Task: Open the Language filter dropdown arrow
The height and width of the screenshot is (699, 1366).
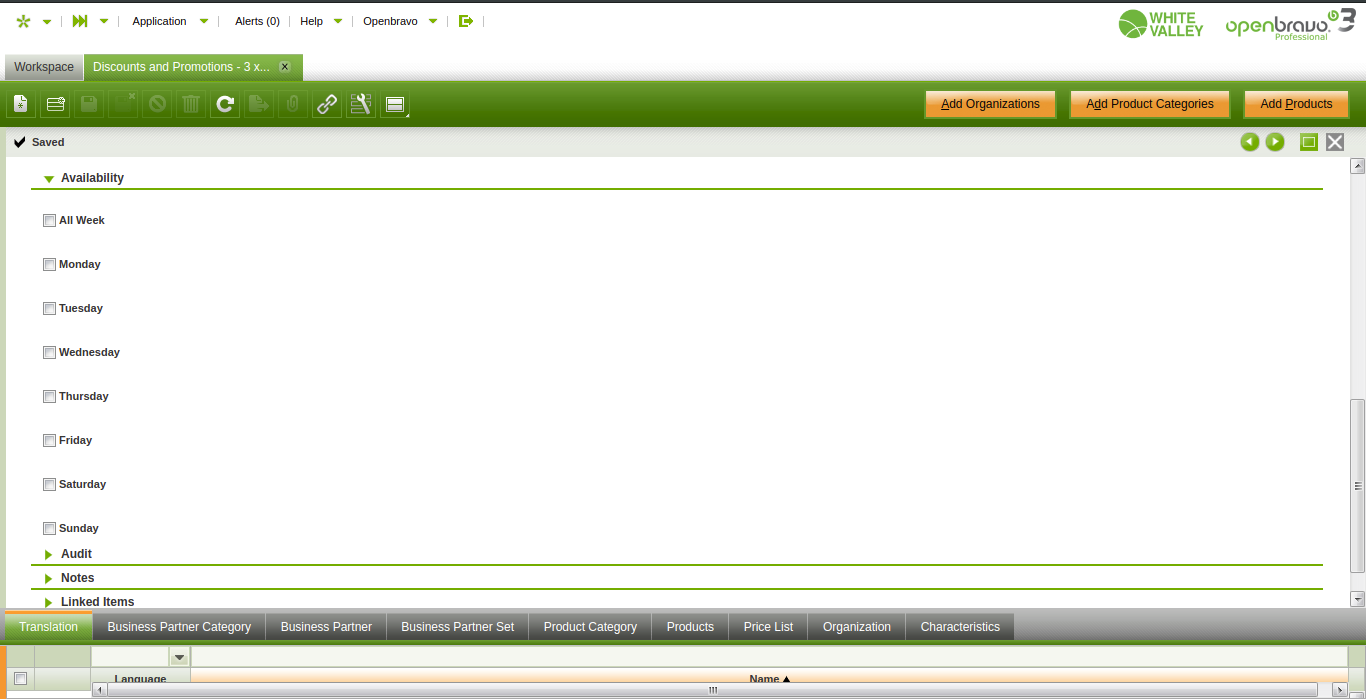Action: point(180,657)
